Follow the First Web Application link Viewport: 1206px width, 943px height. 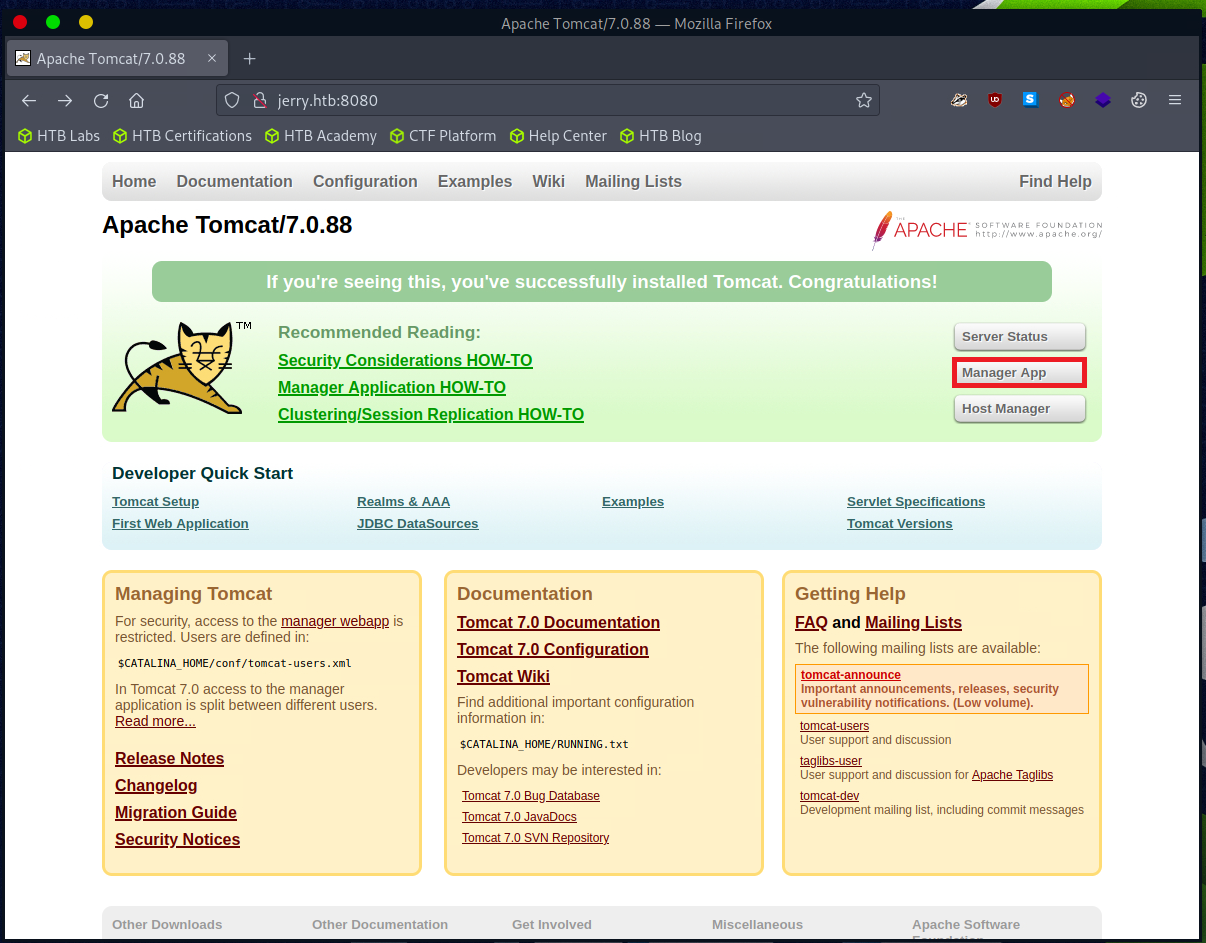180,524
